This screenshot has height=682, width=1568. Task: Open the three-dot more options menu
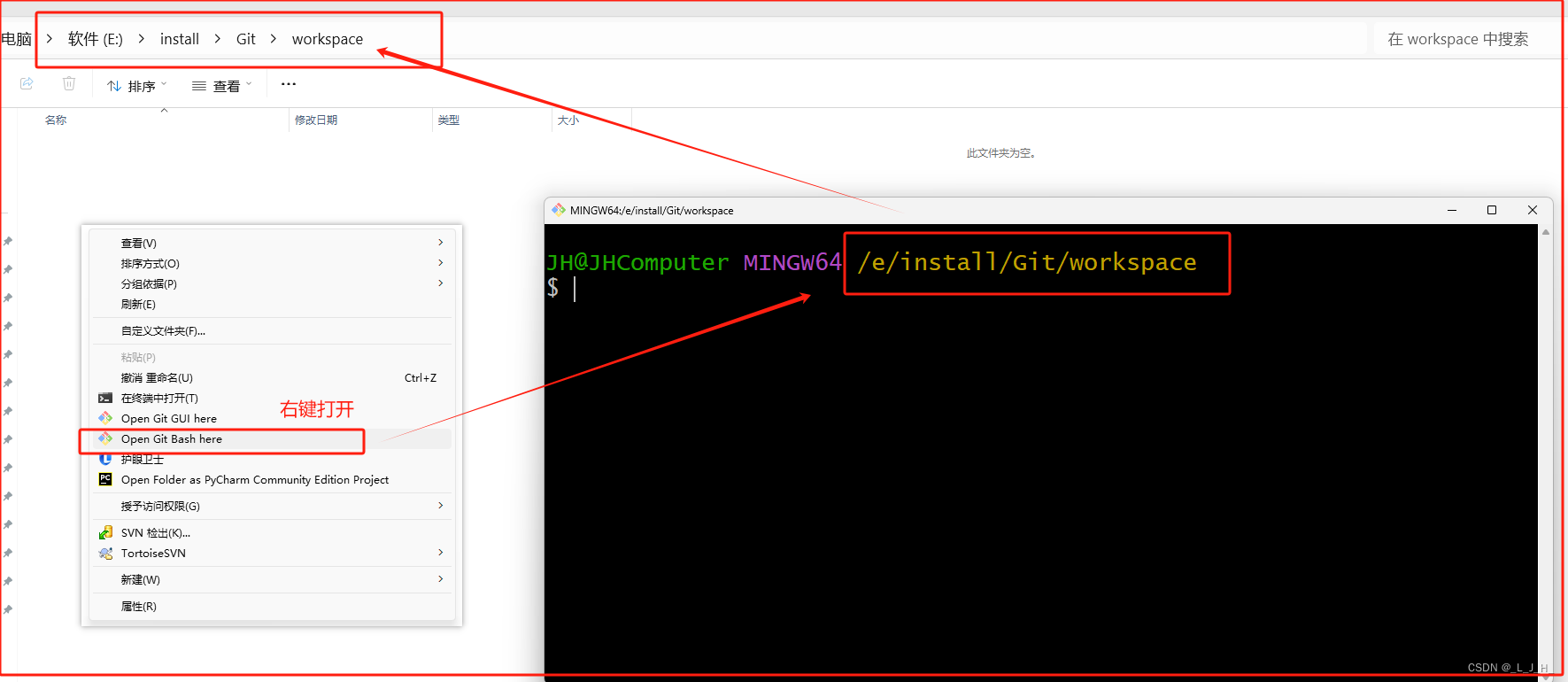(289, 84)
